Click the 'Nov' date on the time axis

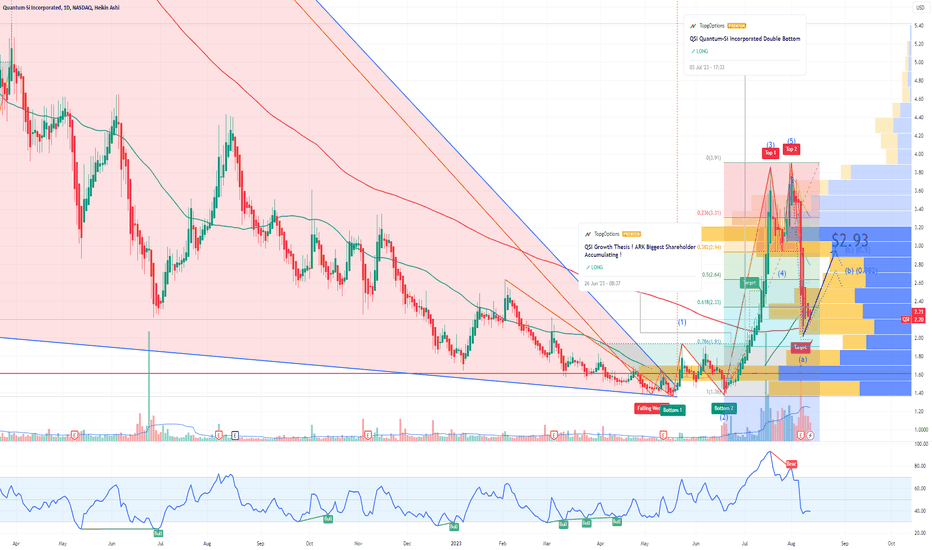coord(358,543)
